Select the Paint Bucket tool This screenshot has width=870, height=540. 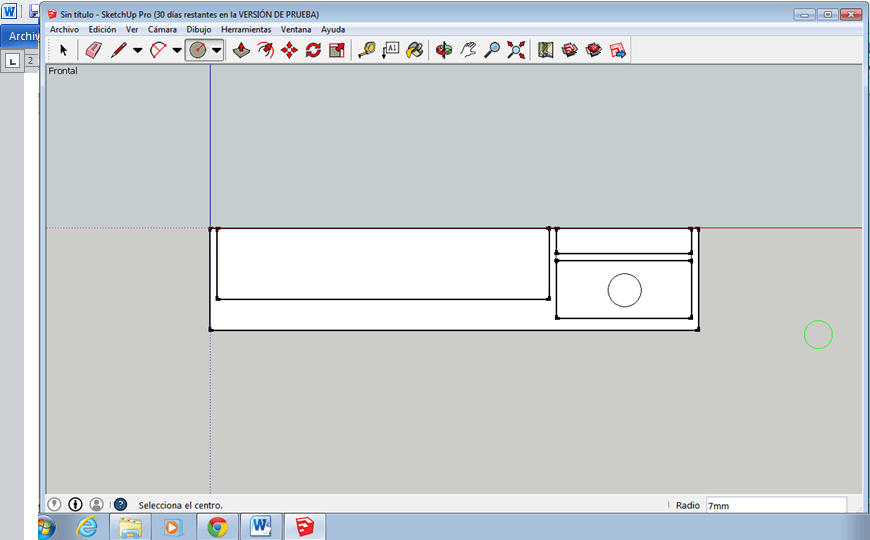[414, 51]
